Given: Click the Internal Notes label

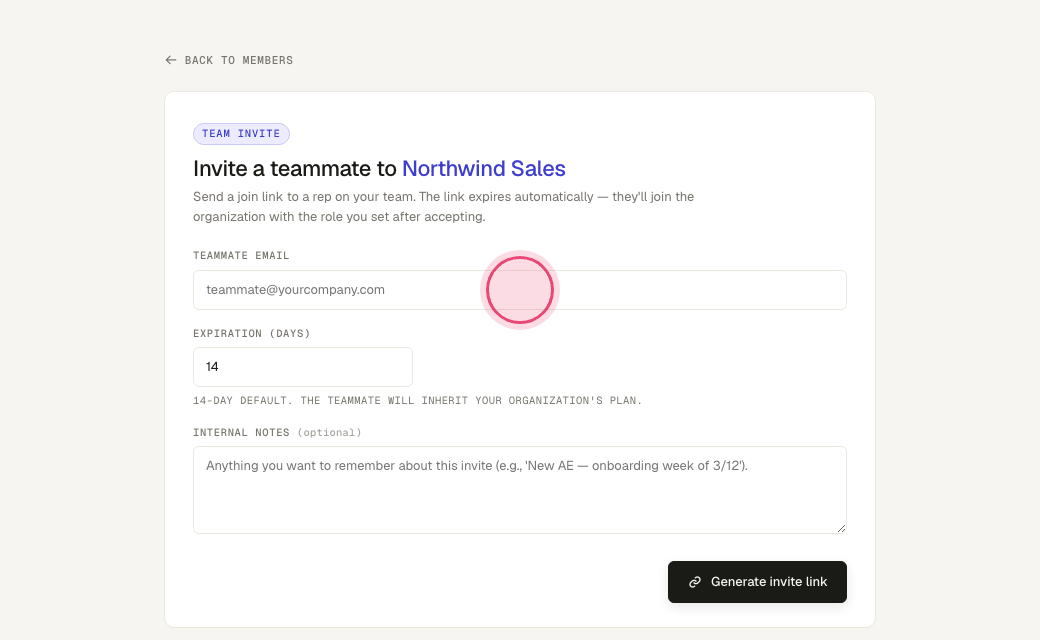Looking at the screenshot, I should tap(277, 432).
